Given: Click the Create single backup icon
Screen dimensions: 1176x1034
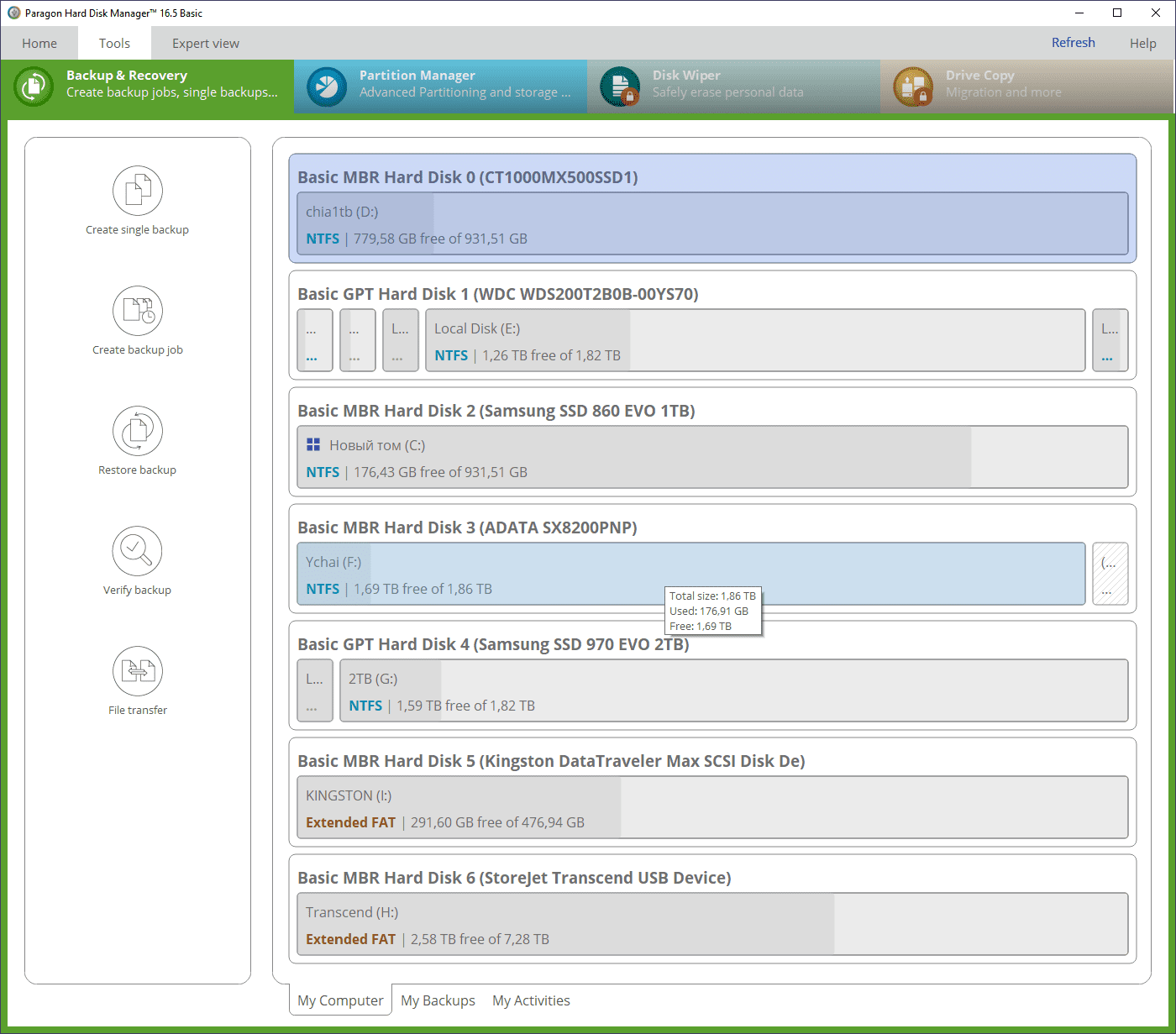Looking at the screenshot, I should [138, 191].
